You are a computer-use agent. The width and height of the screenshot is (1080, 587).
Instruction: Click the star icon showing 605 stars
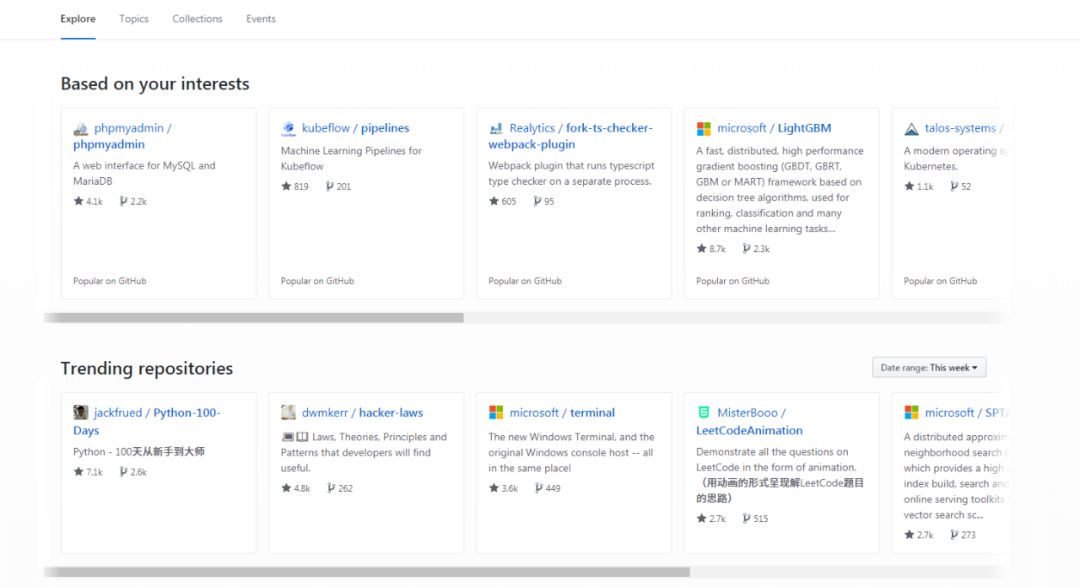494,201
